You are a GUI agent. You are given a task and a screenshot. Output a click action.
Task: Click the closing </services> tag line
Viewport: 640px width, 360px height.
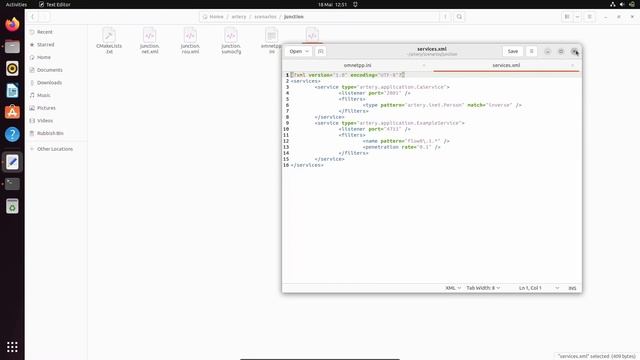(307, 165)
